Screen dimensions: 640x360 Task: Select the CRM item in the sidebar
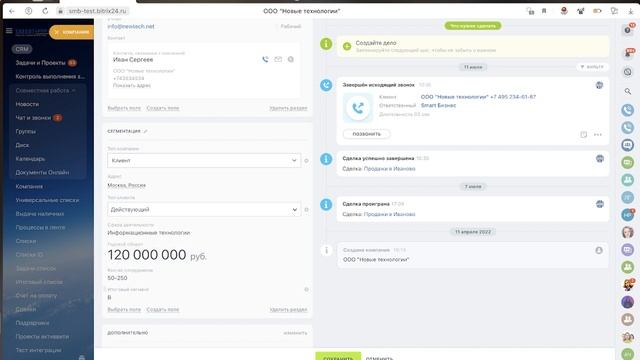point(22,49)
